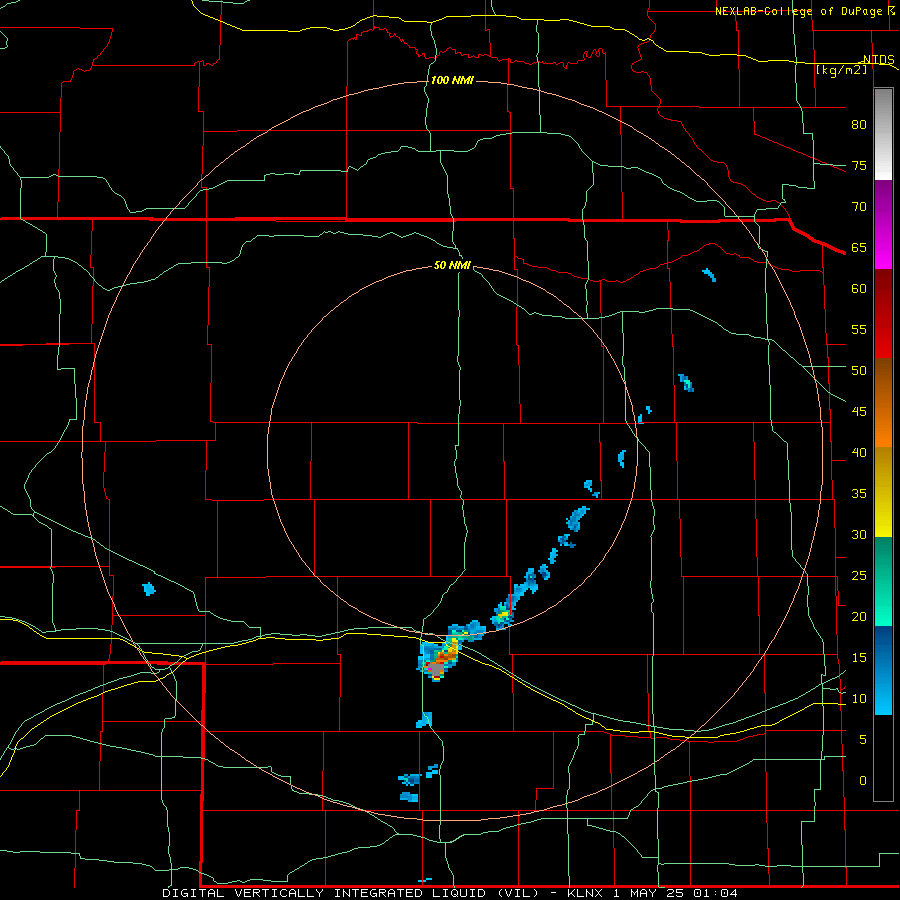Click the 45 value on the VIL scale
Image resolution: width=900 pixels, height=900 pixels.
pos(859,412)
